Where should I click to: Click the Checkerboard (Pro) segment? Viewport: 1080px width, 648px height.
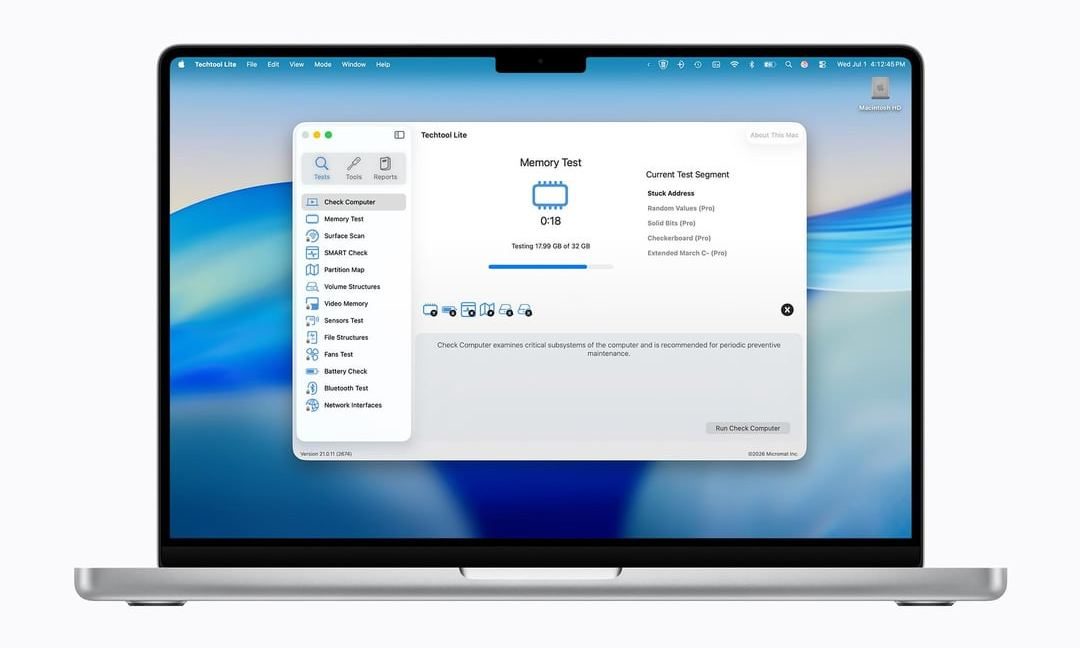679,238
